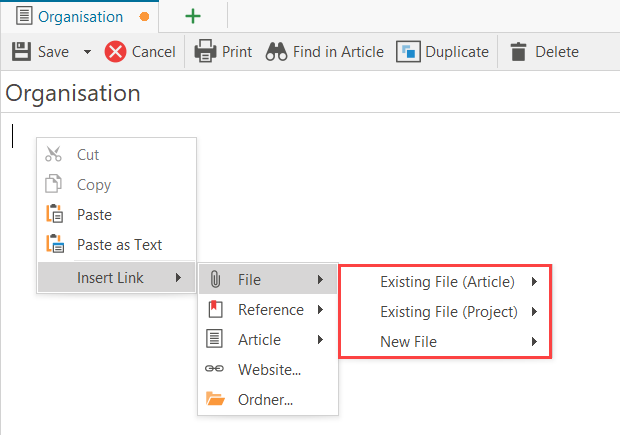
Task: Click the Find in Article binoculars icon
Action: point(277,51)
